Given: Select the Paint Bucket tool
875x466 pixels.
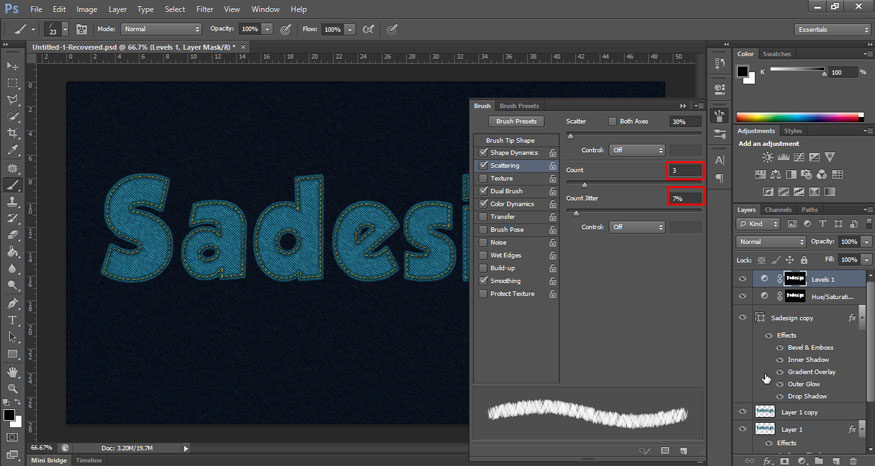Looking at the screenshot, I should [12, 252].
